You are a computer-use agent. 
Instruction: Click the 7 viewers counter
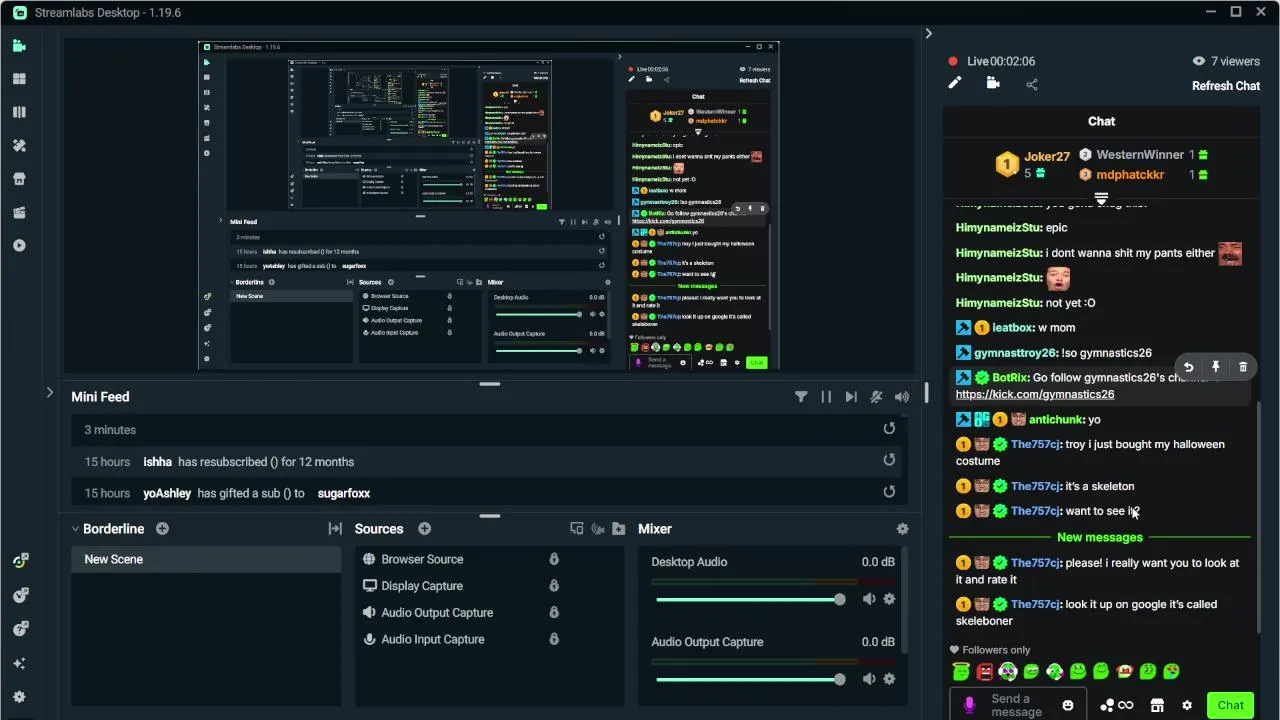pyautogui.click(x=1226, y=61)
